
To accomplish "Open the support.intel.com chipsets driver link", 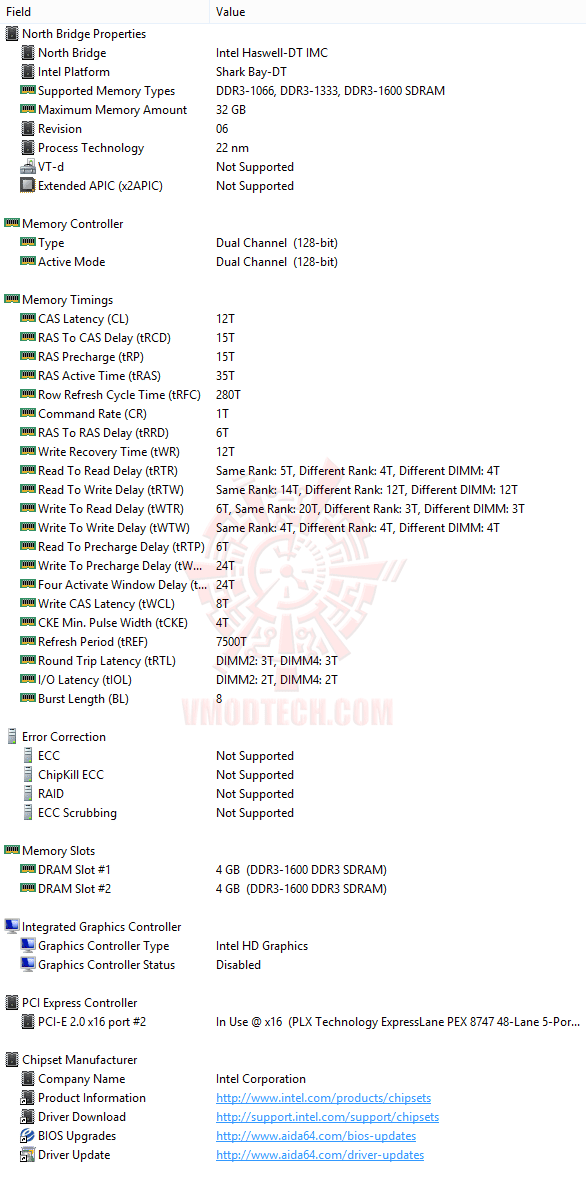I will coord(327,1116).
